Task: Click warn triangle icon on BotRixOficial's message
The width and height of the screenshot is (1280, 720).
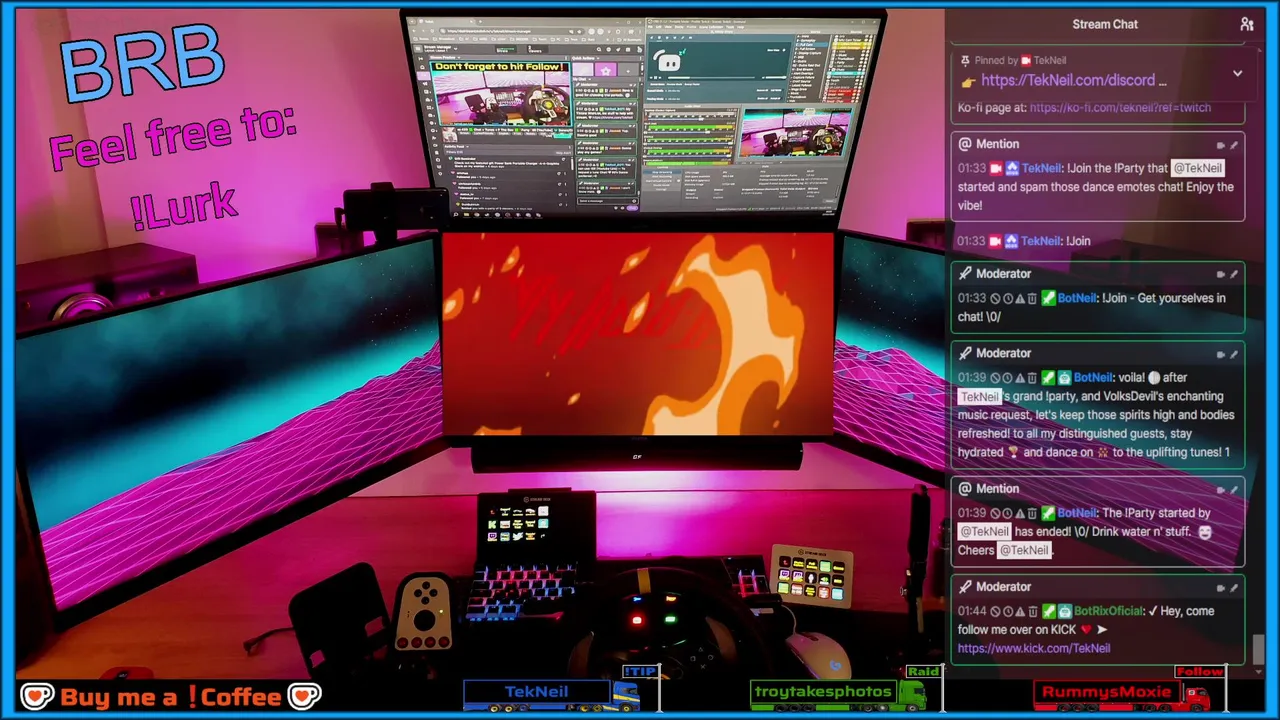Action: [x=1020, y=611]
